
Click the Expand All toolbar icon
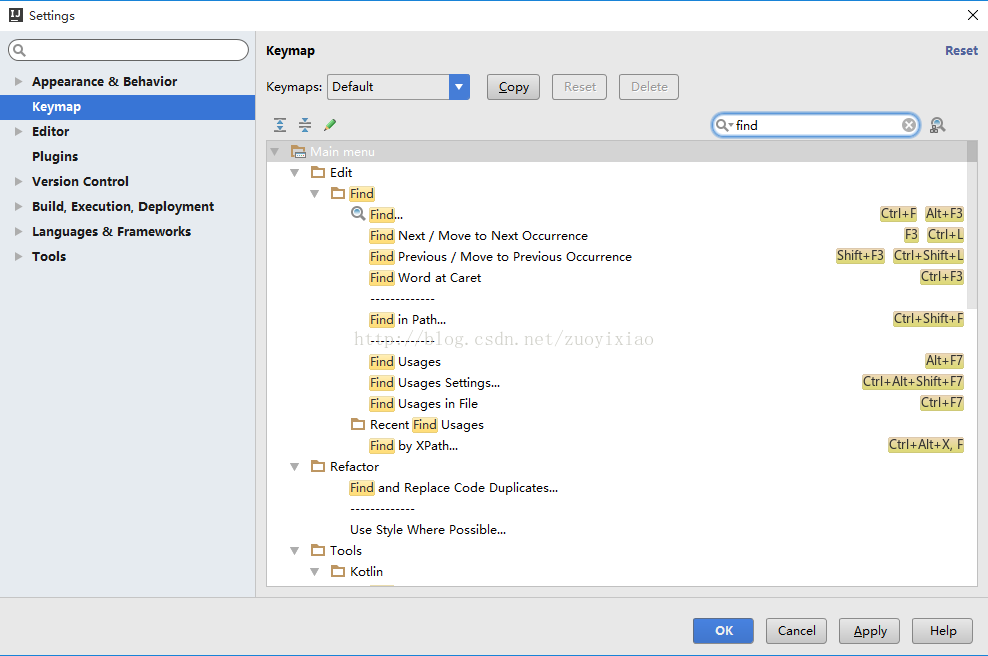click(x=280, y=125)
